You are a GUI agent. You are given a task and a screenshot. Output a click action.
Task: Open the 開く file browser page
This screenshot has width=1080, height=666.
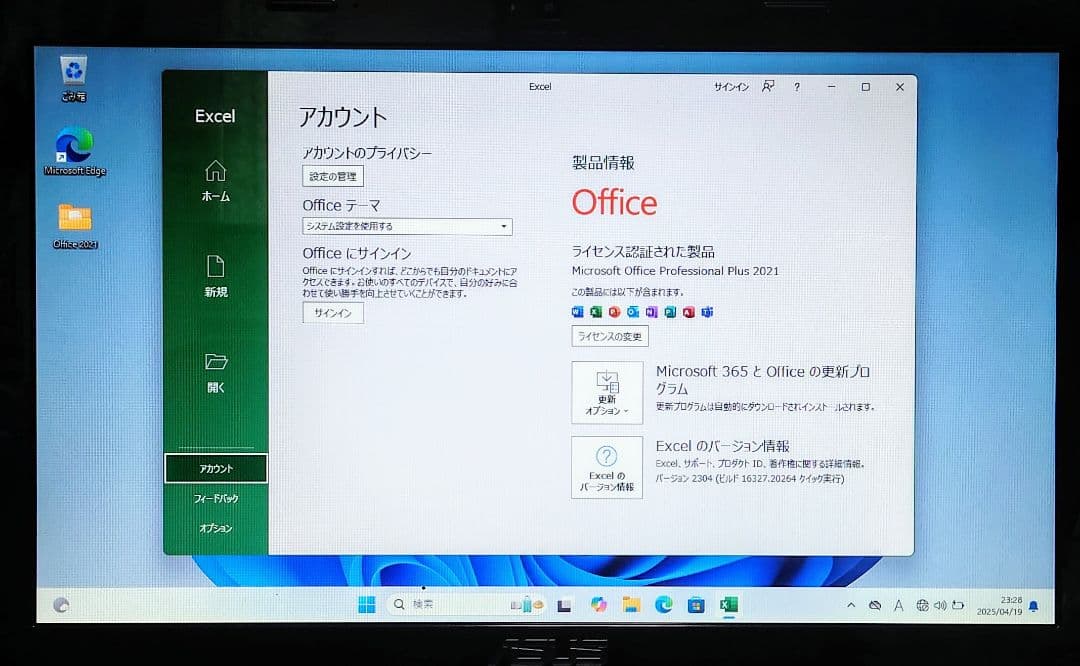click(216, 373)
